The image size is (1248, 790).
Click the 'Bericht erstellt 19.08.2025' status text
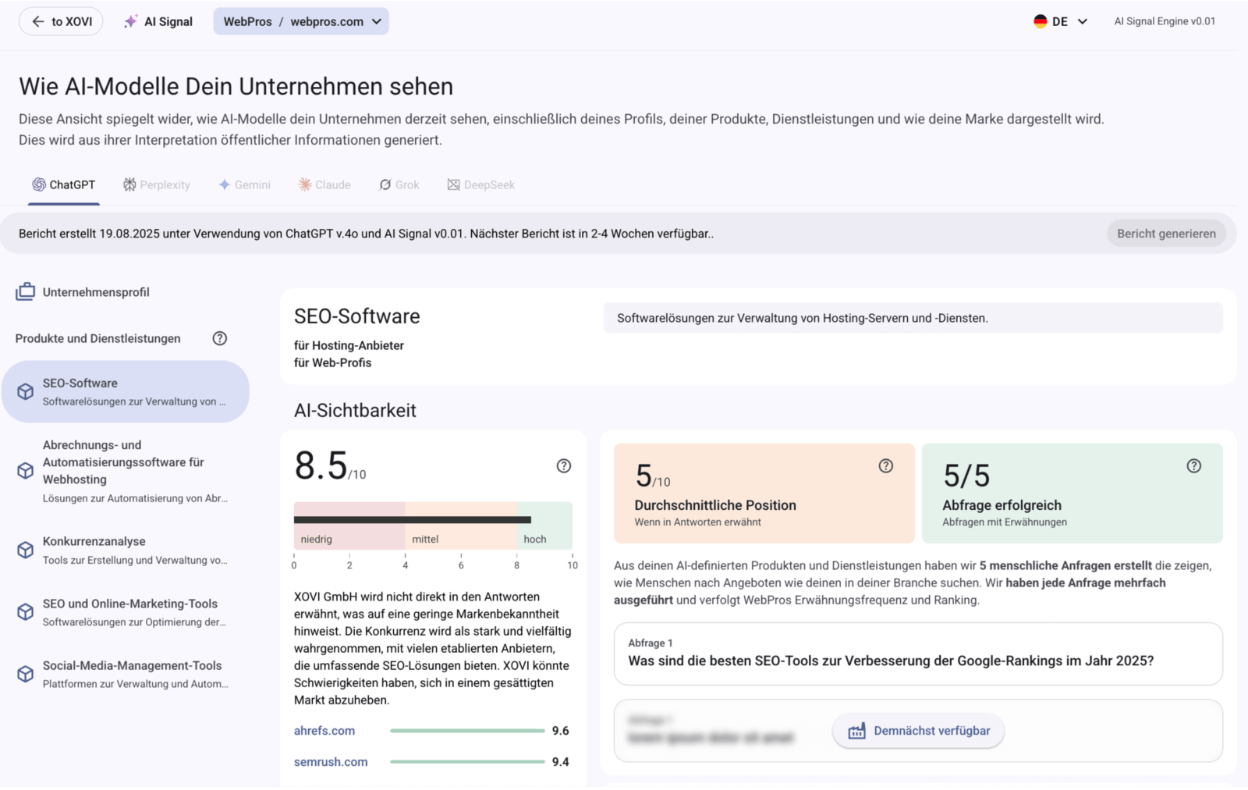point(366,233)
